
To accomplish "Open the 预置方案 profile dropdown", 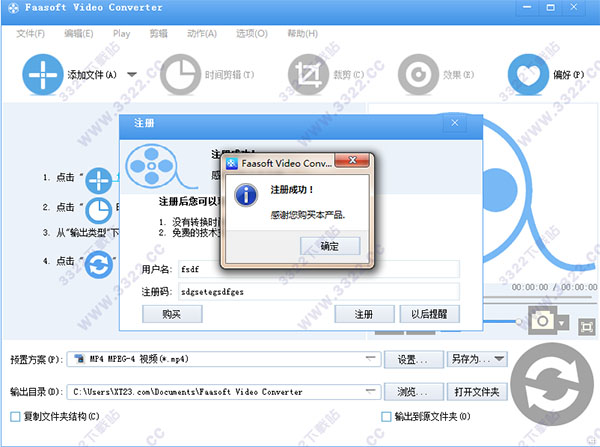I will [x=370, y=359].
